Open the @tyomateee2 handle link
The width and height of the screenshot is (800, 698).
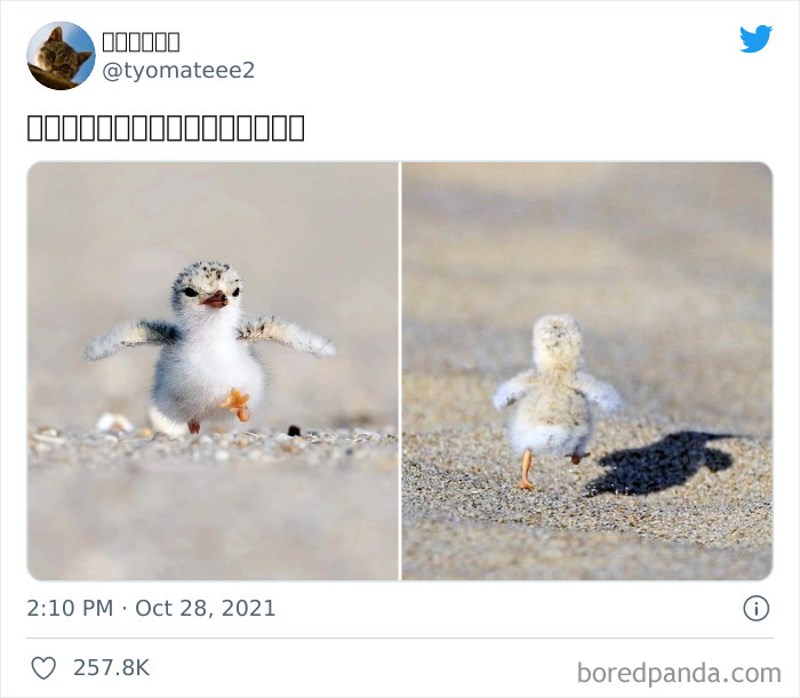click(x=178, y=70)
